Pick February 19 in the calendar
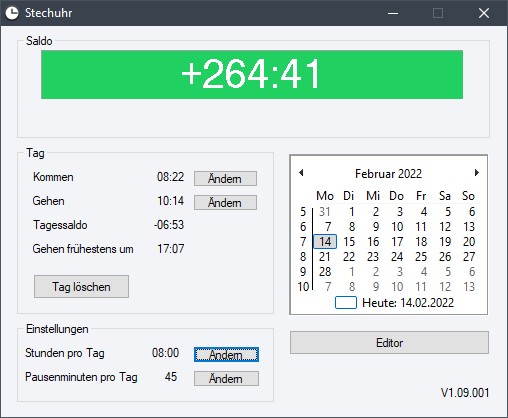The height and width of the screenshot is (418, 508). point(445,242)
